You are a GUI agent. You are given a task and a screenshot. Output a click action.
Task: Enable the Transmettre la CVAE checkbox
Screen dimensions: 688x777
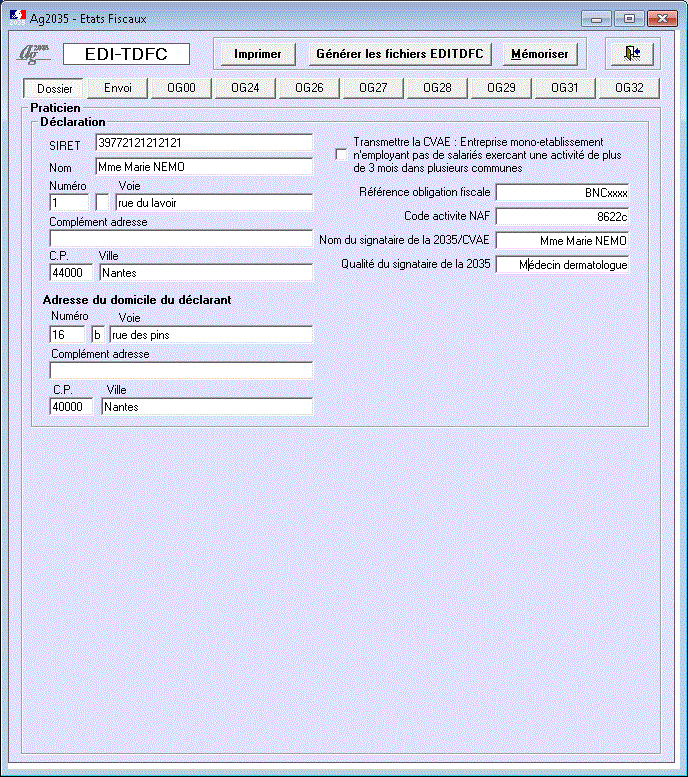[342, 155]
